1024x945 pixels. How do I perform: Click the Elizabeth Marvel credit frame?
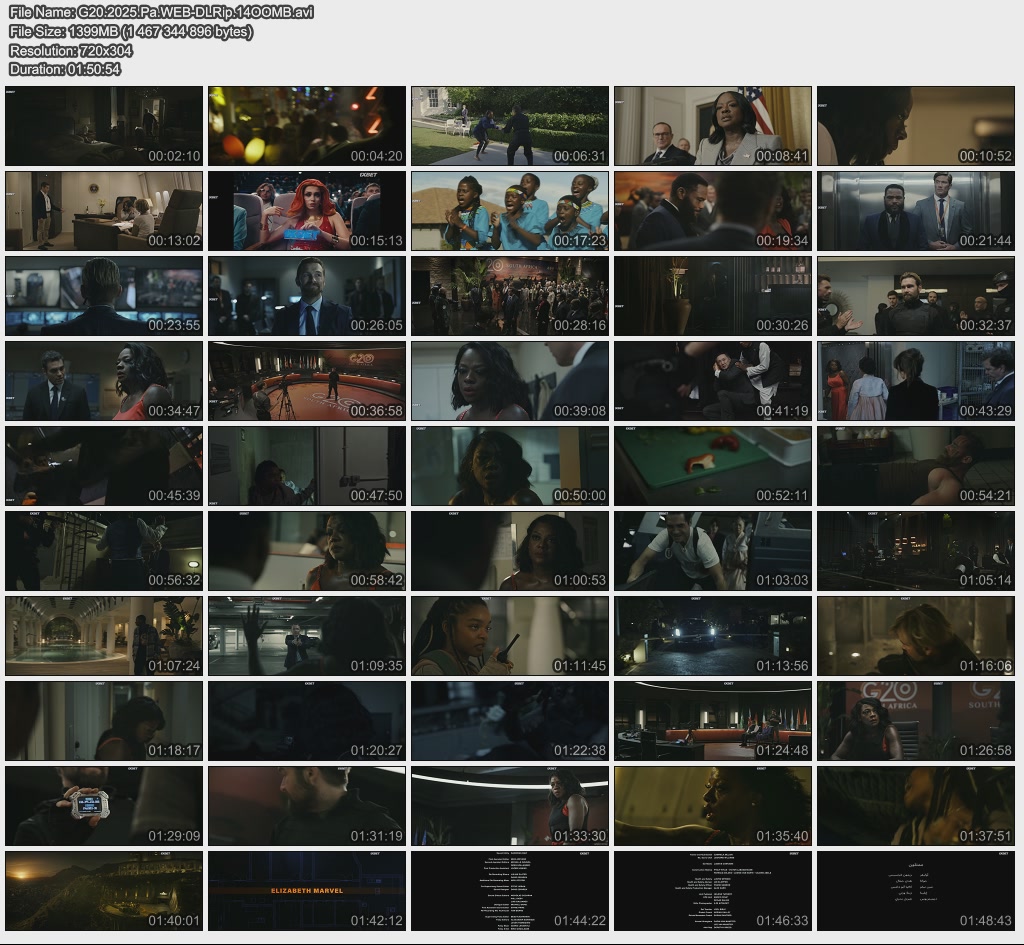307,891
